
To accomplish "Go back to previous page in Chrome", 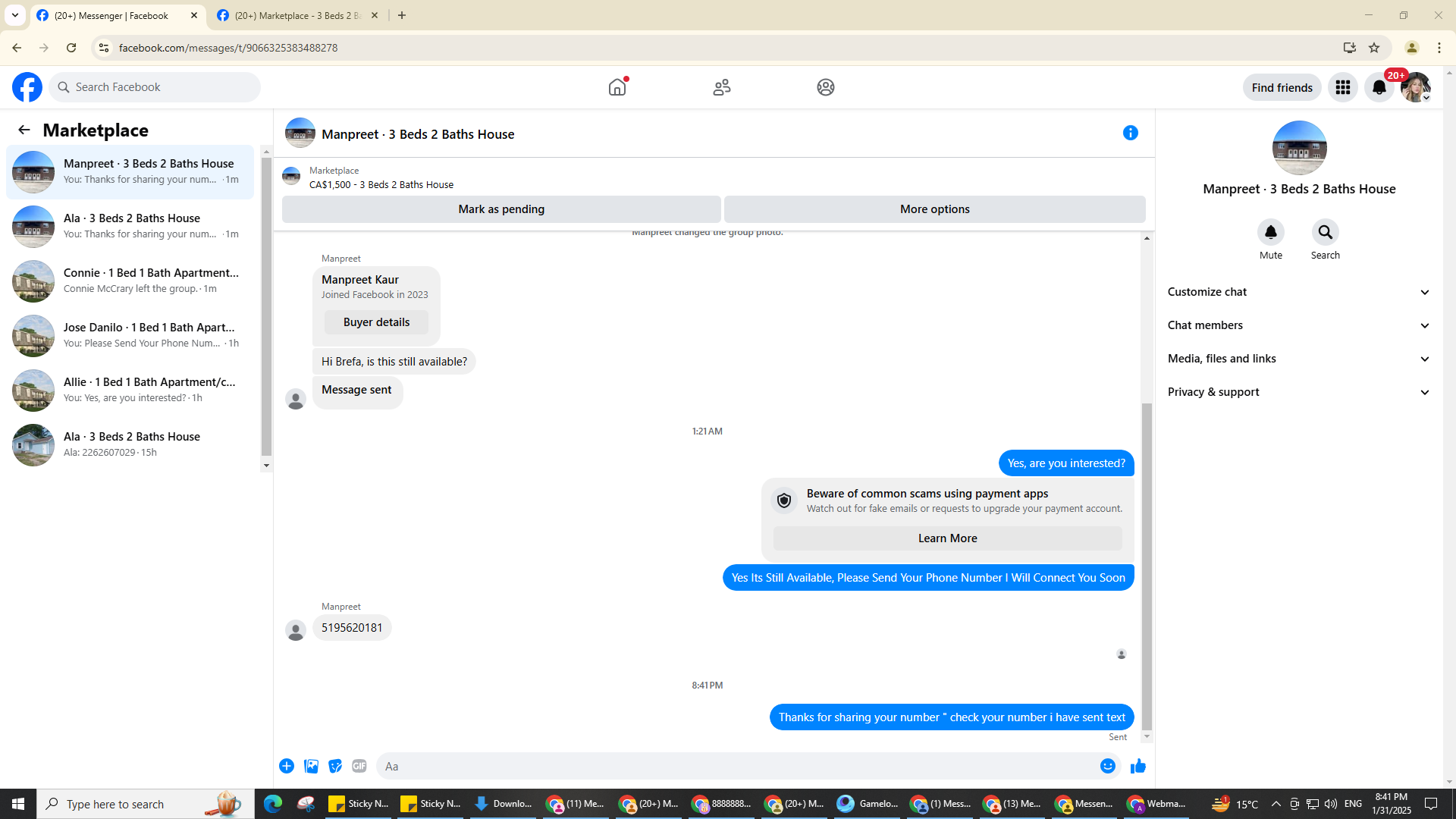I will tap(17, 48).
